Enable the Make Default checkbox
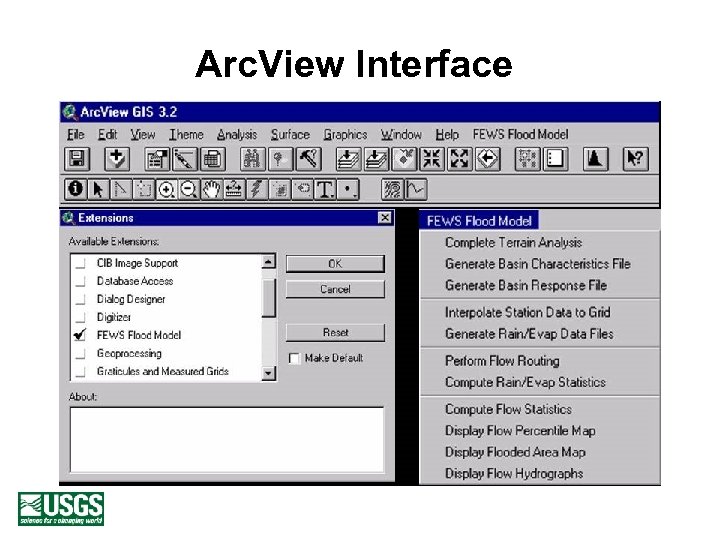Viewport: 720px width, 540px height. [x=294, y=358]
